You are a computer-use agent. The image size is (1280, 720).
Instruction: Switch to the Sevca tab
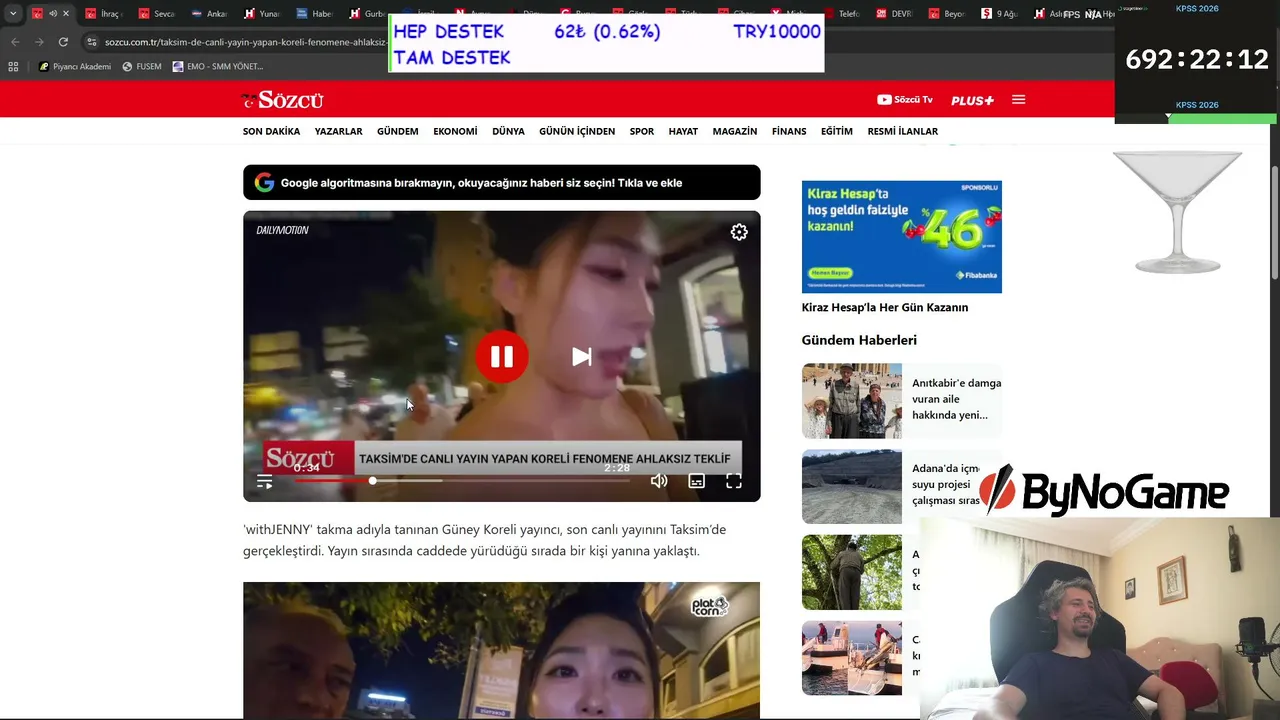click(x=157, y=14)
